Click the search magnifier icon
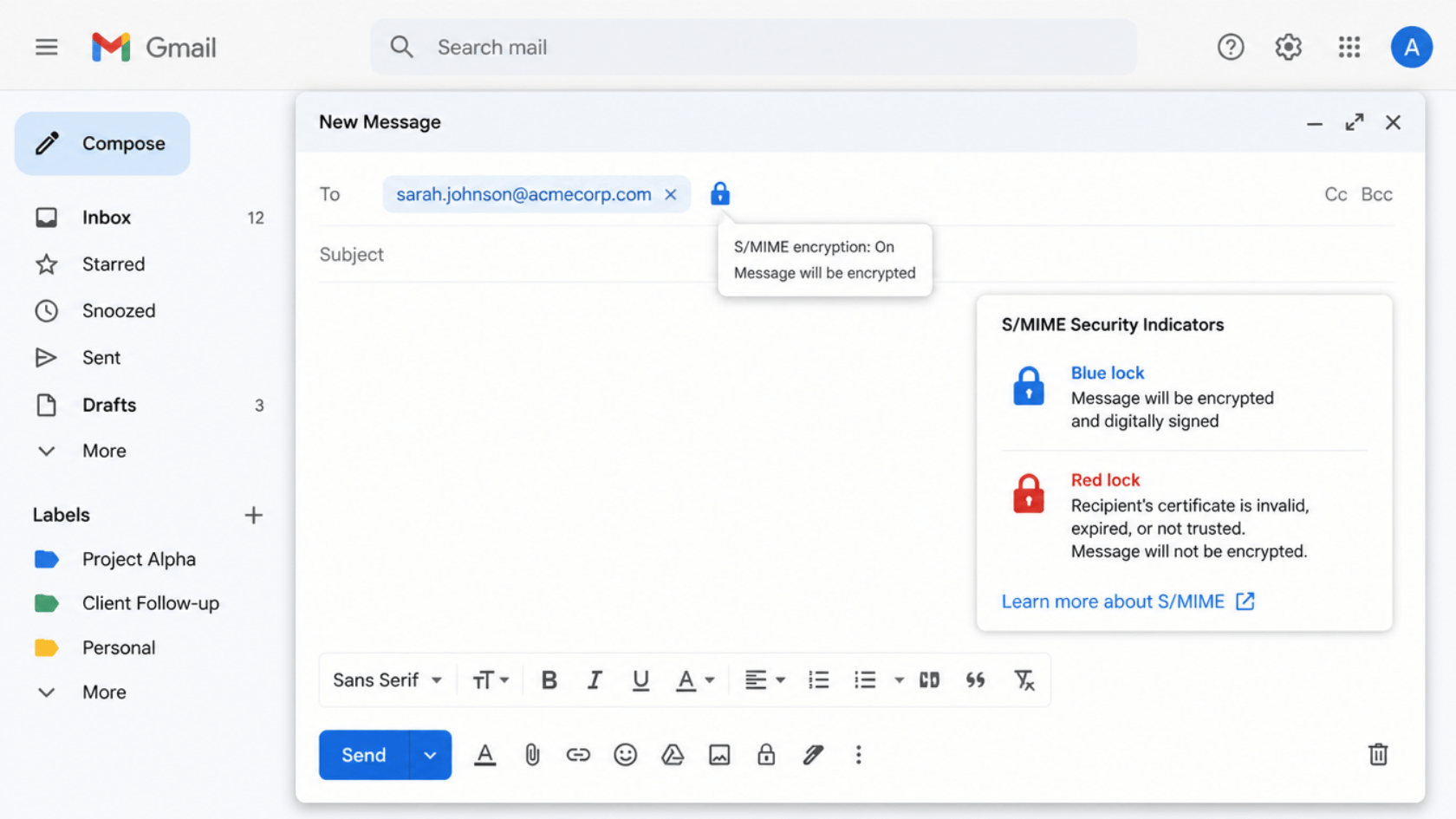The height and width of the screenshot is (819, 1456). click(x=401, y=47)
